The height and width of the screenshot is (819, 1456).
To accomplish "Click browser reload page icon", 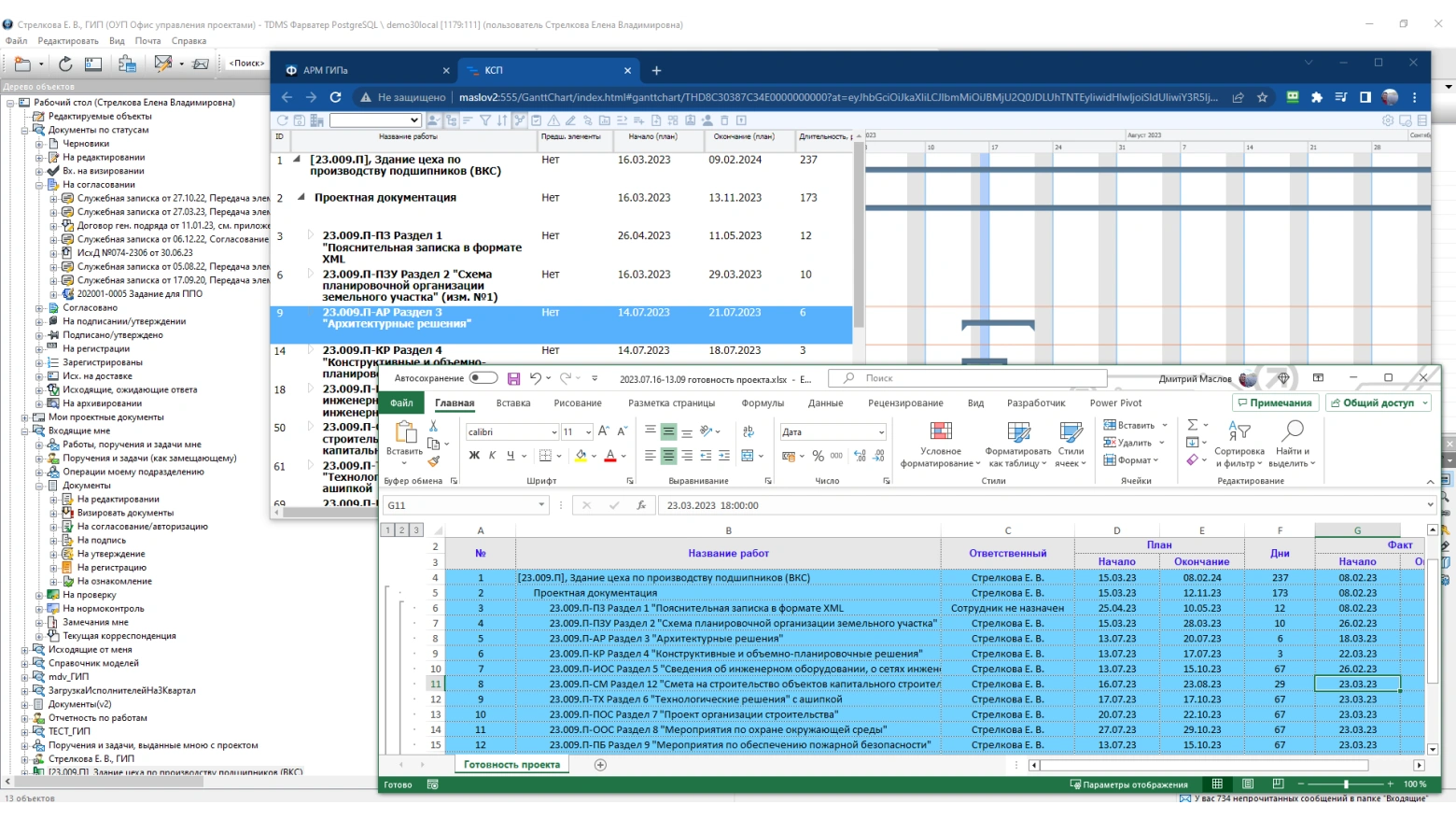I will click(335, 97).
